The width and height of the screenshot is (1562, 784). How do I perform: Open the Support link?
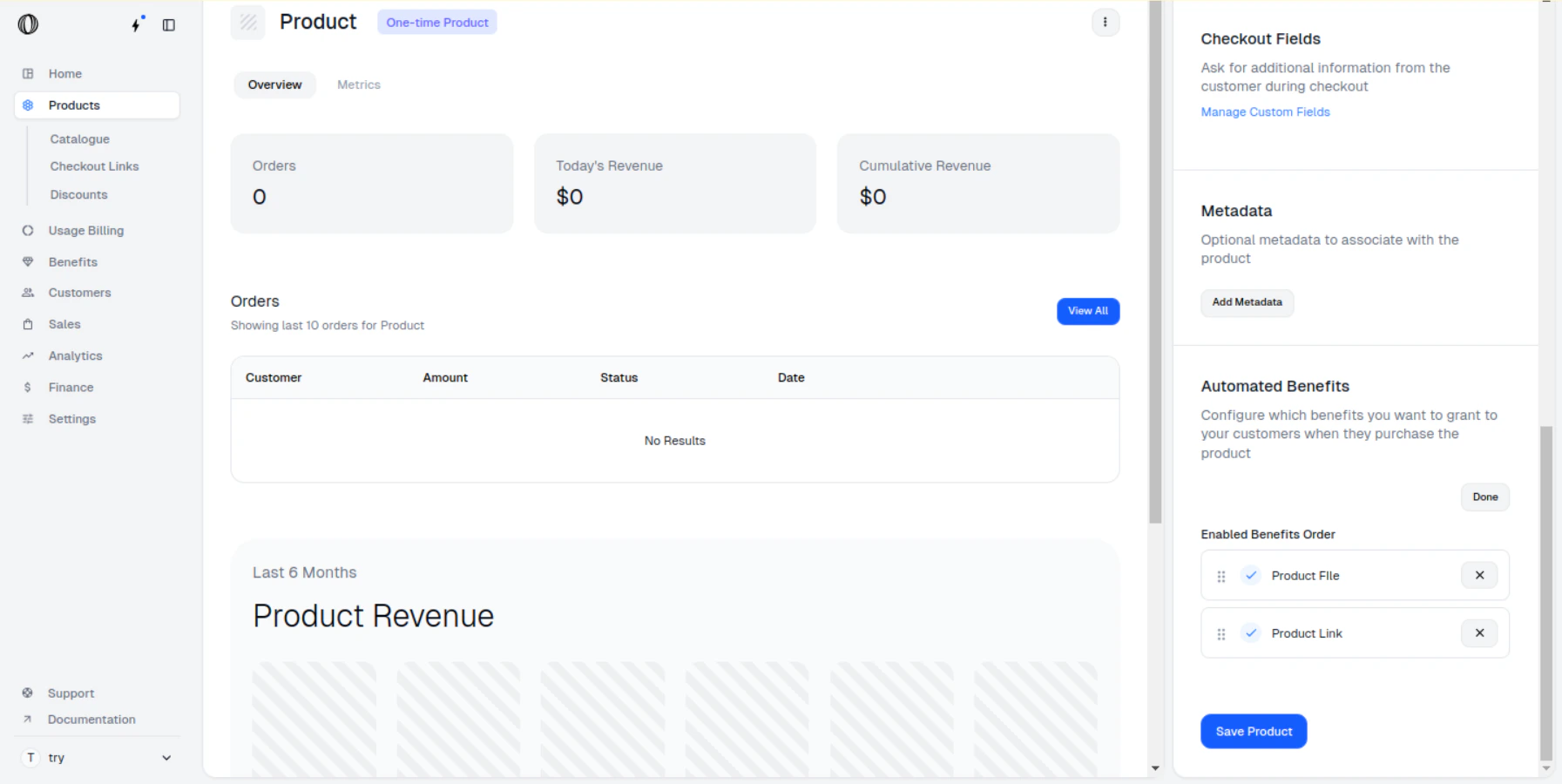[x=71, y=693]
